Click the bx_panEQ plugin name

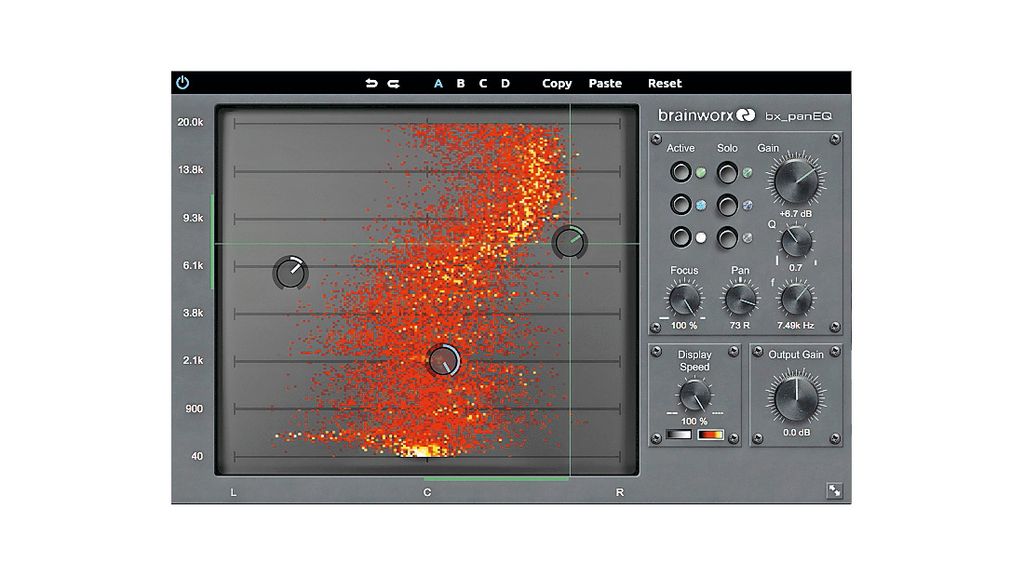tap(798, 116)
